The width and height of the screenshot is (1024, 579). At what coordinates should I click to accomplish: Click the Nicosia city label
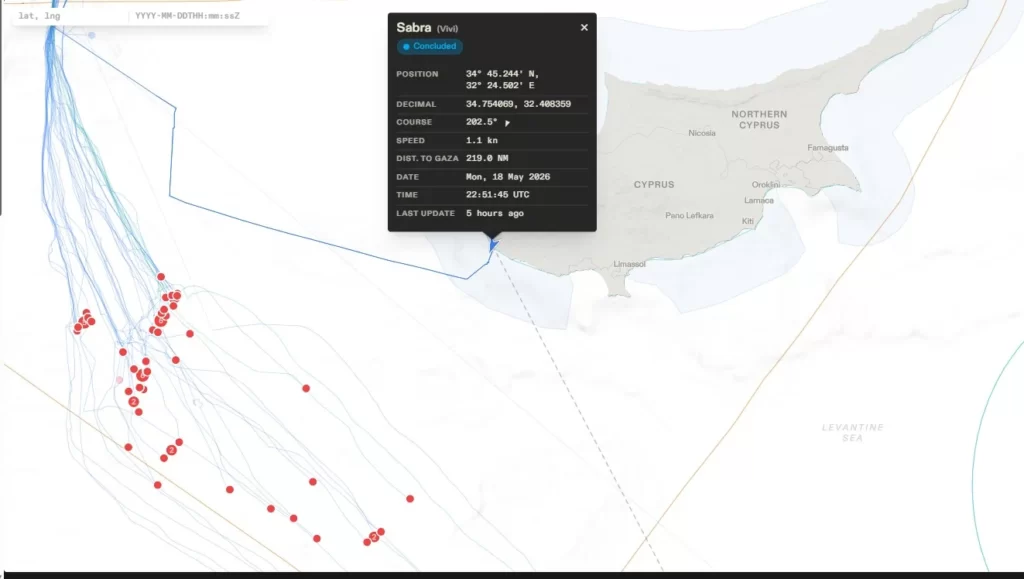701,133
